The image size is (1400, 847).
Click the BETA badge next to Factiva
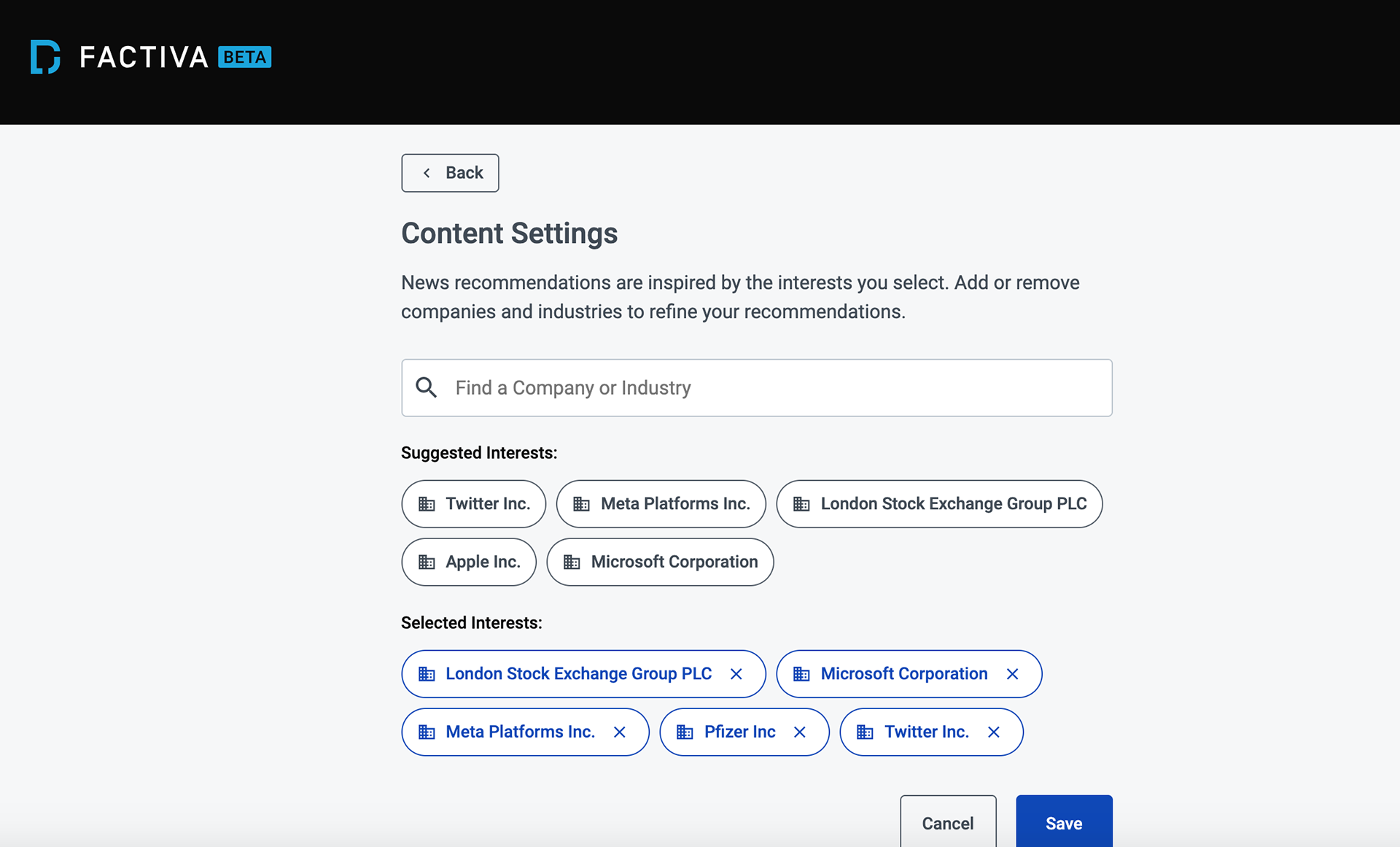pos(244,57)
